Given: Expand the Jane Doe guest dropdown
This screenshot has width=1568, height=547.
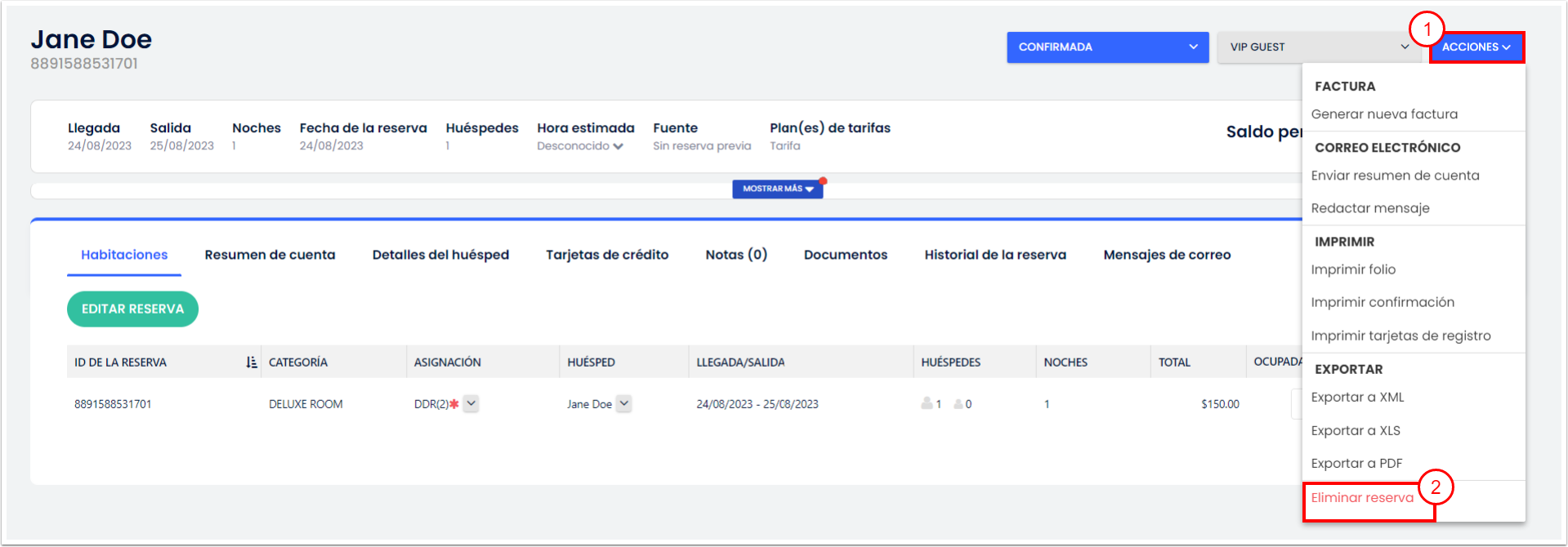Looking at the screenshot, I should point(623,403).
